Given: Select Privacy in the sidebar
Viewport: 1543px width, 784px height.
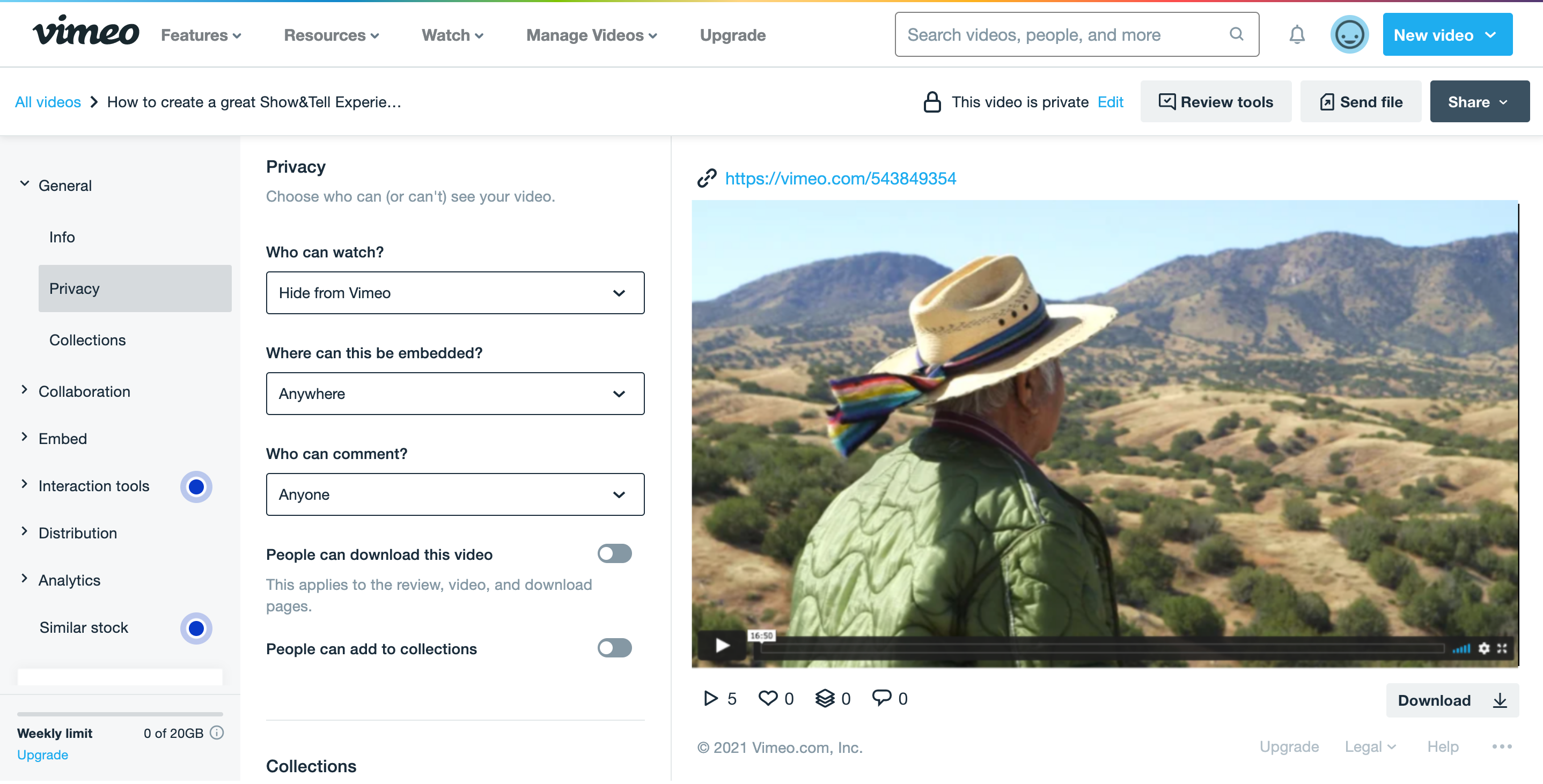Looking at the screenshot, I should click(x=135, y=289).
